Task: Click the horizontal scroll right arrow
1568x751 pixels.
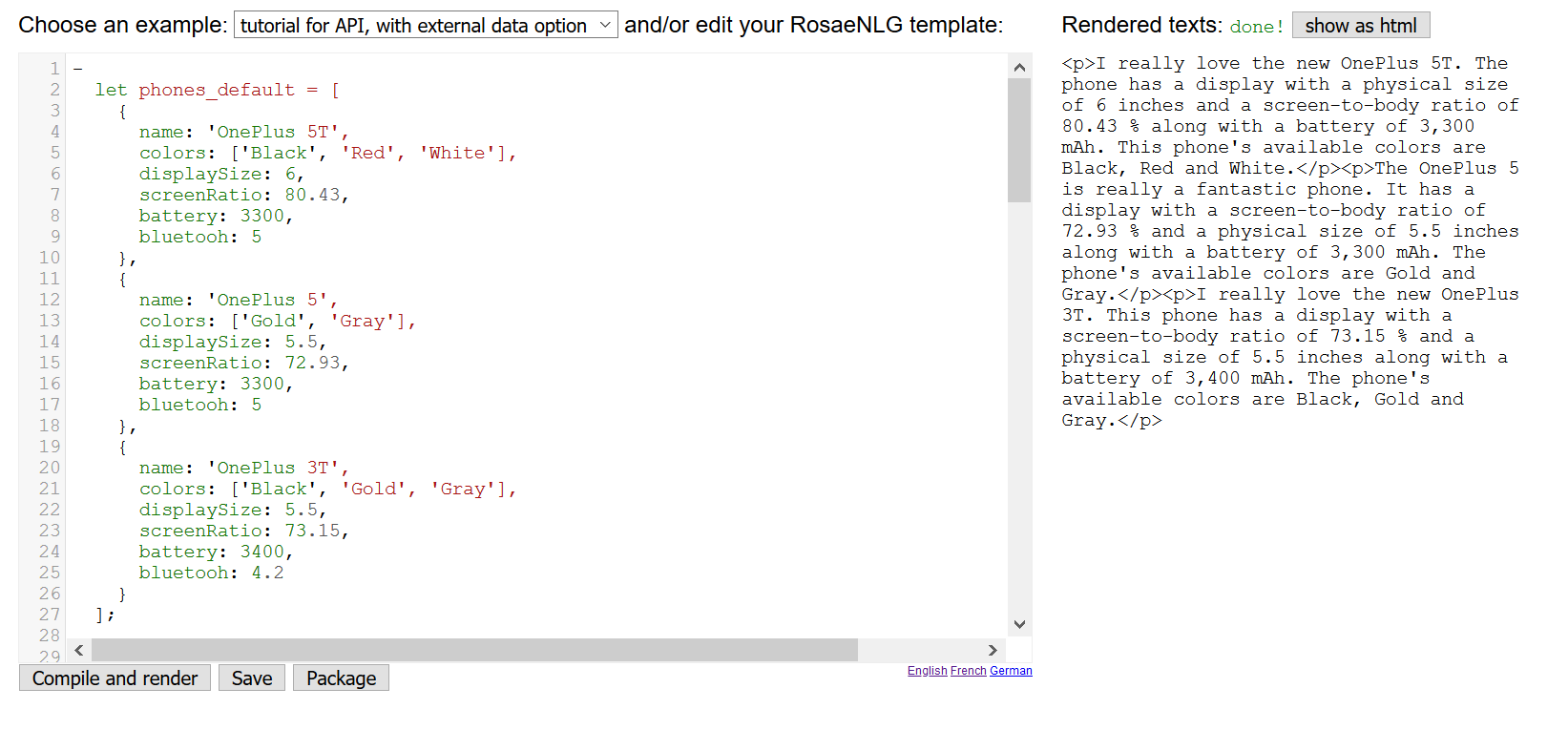Action: [993, 650]
